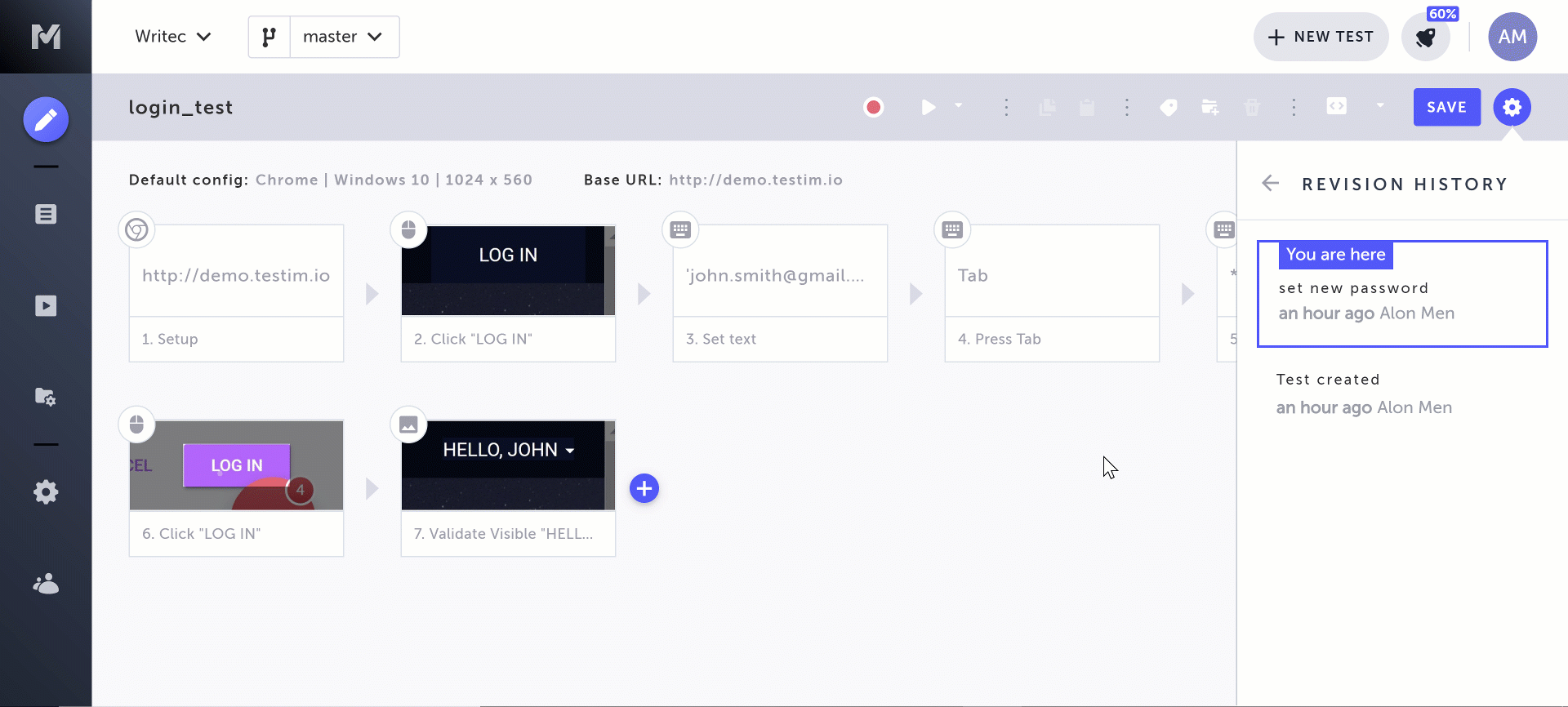Open the Writec project dropdown
This screenshot has height=707, width=1568.
pos(173,37)
